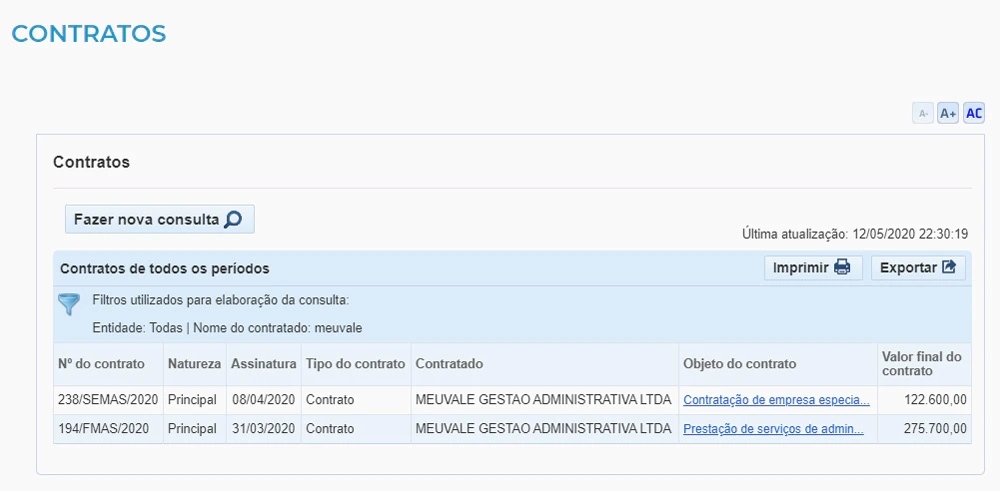Image resolution: width=1000 pixels, height=491 pixels.
Task: Click the signature date 31/03/2020
Action: 263,429
